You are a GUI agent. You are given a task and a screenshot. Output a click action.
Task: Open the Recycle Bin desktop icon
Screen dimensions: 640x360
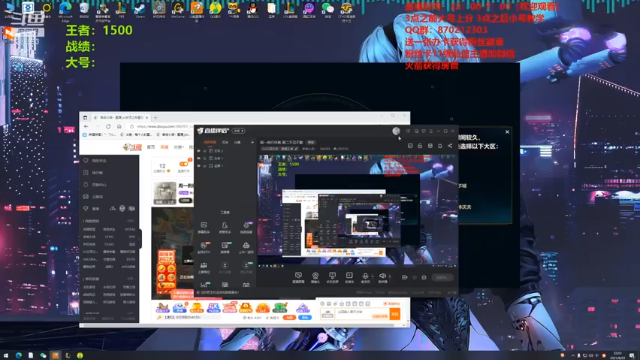point(84,9)
